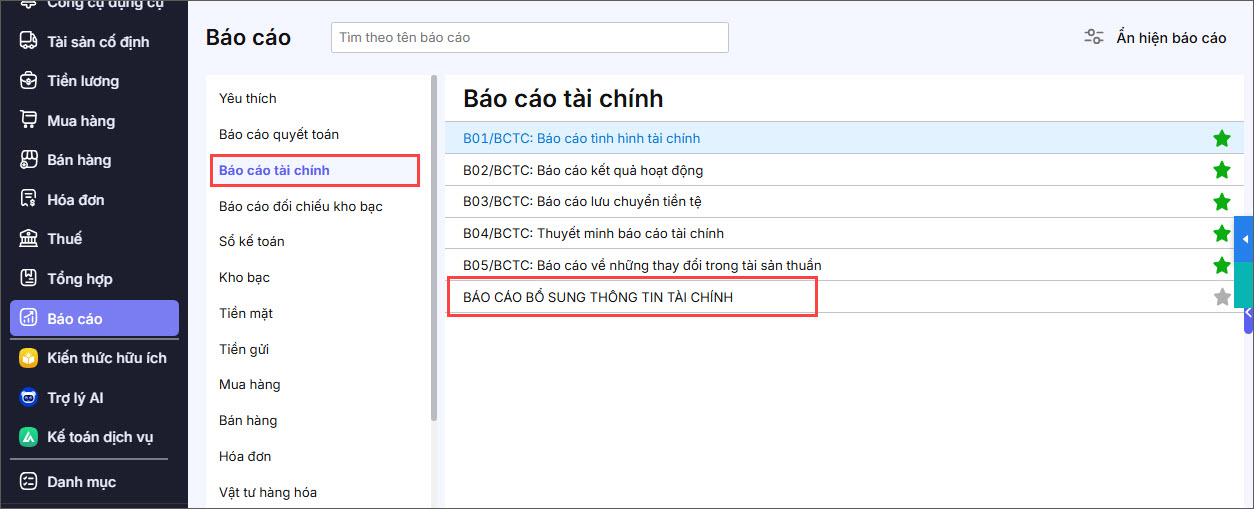1254x509 pixels.
Task: Click the teal tab on the right edge
Action: (x=1244, y=285)
